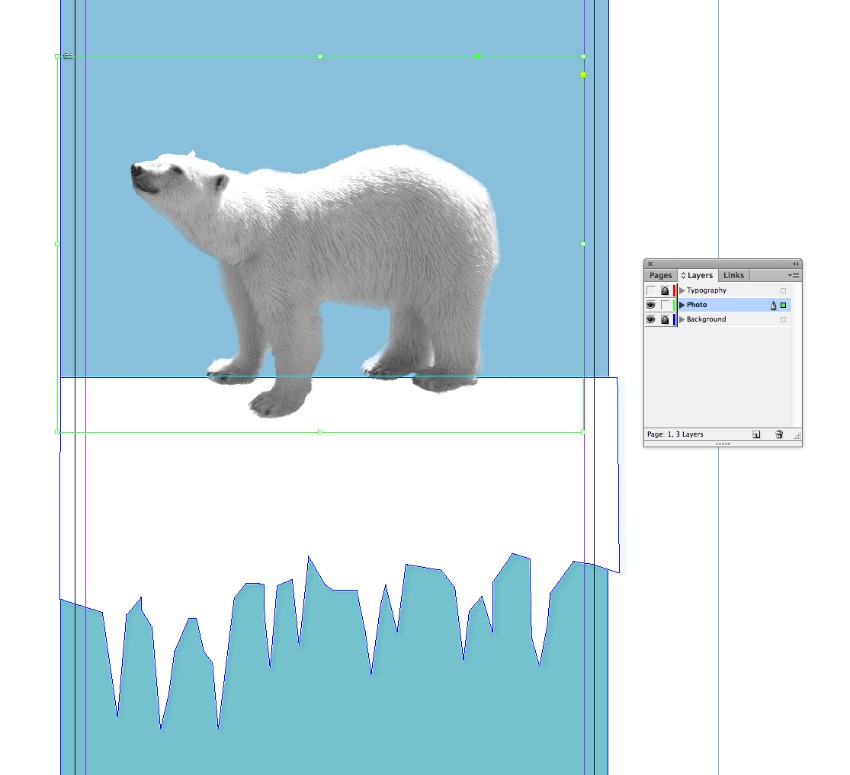Image resolution: width=850 pixels, height=775 pixels.
Task: Click the Photo layer green color bar
Action: tap(674, 305)
